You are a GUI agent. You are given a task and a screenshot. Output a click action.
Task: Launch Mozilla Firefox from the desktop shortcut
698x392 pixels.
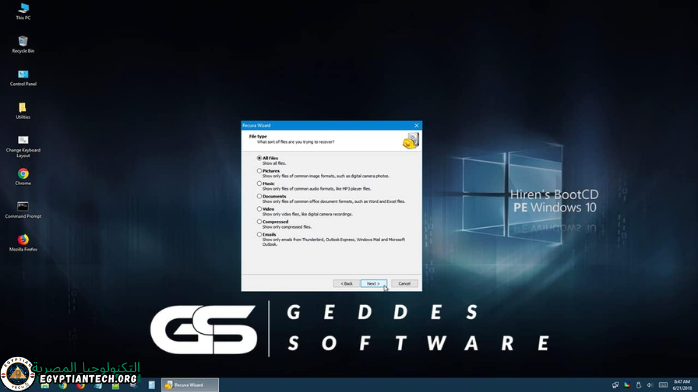point(23,243)
